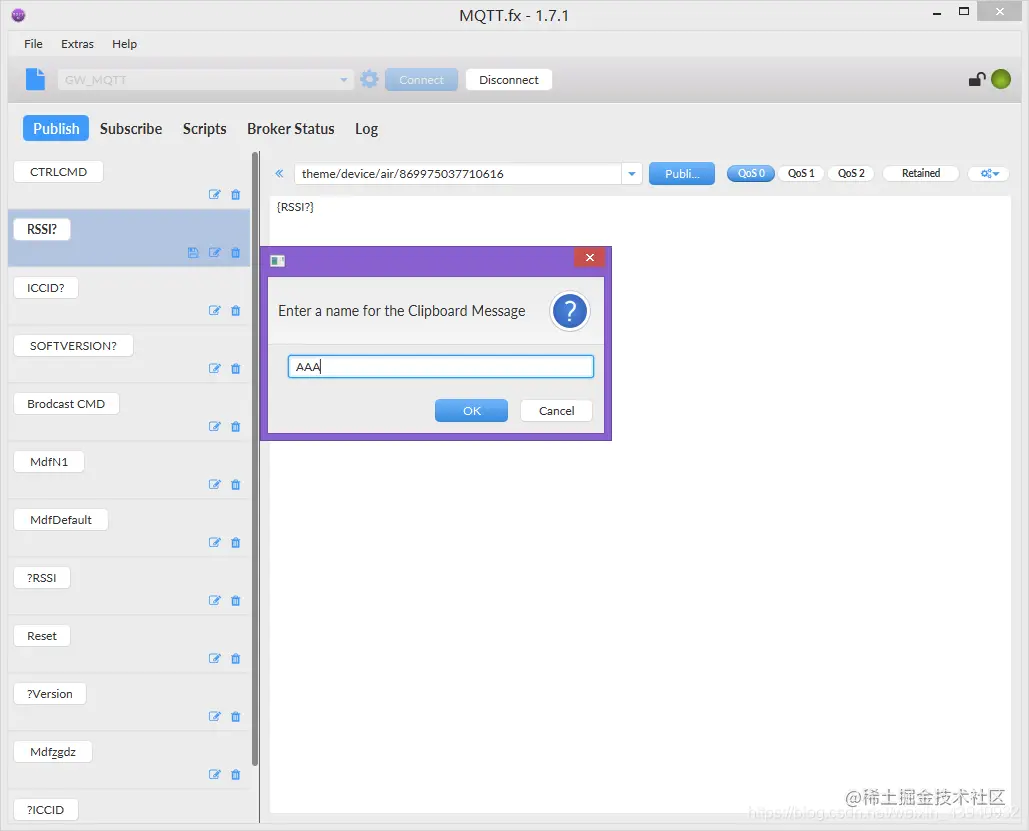
Task: Delete the Brodcast CMD saved message
Action: [x=236, y=427]
